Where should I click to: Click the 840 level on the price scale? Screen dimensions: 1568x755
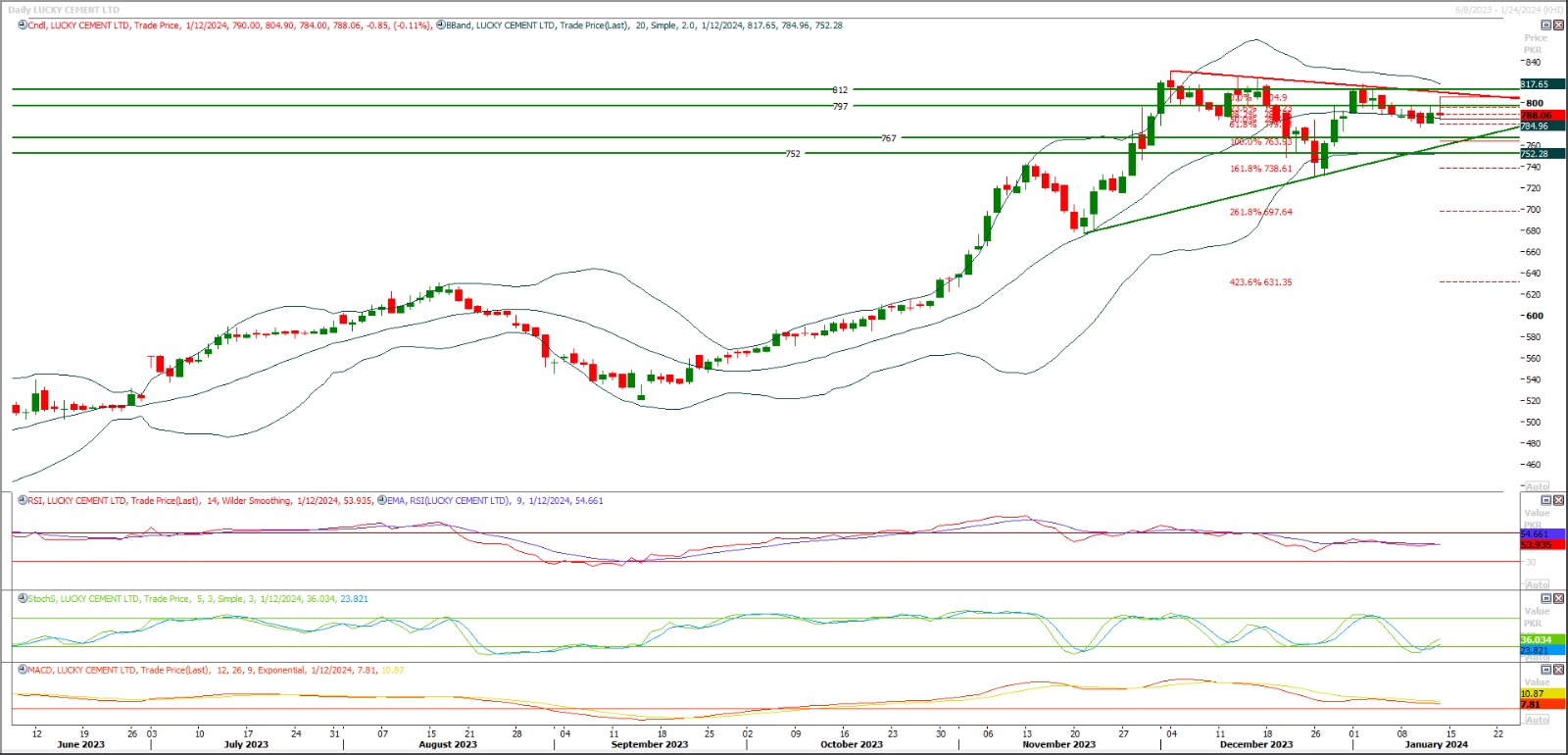click(x=1534, y=61)
